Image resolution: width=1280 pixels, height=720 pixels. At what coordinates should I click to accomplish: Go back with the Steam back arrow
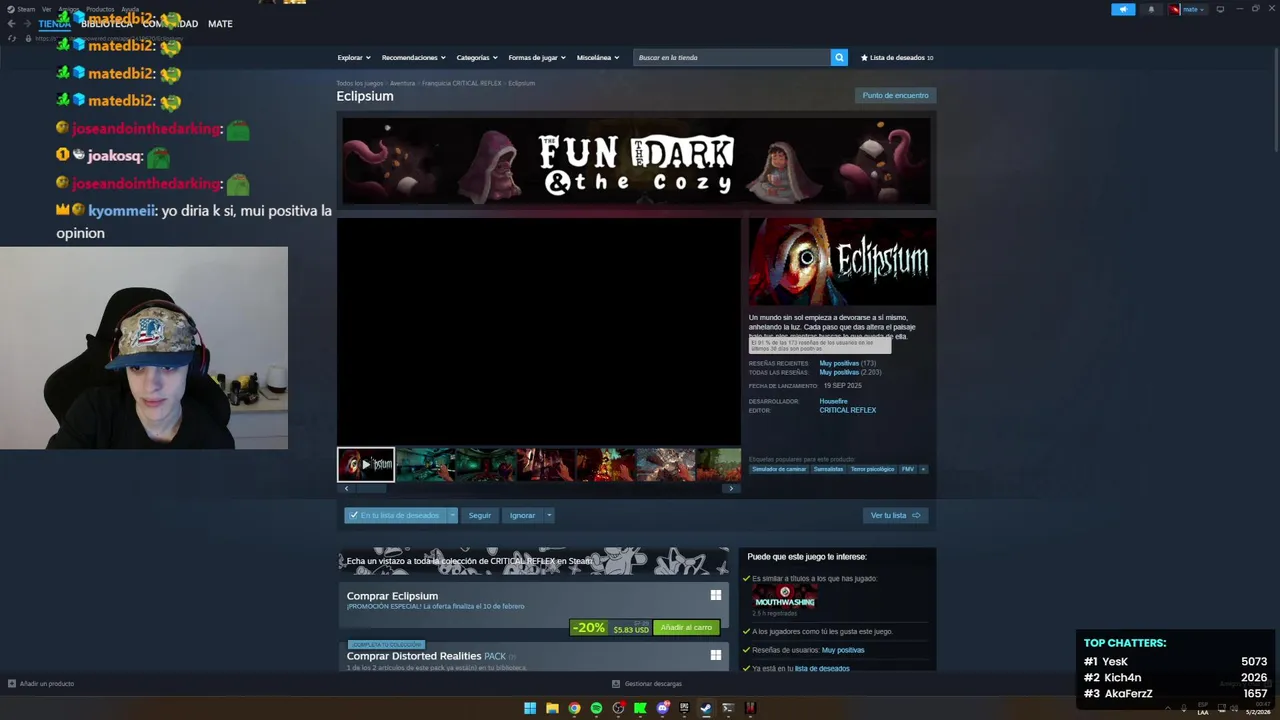(11, 23)
